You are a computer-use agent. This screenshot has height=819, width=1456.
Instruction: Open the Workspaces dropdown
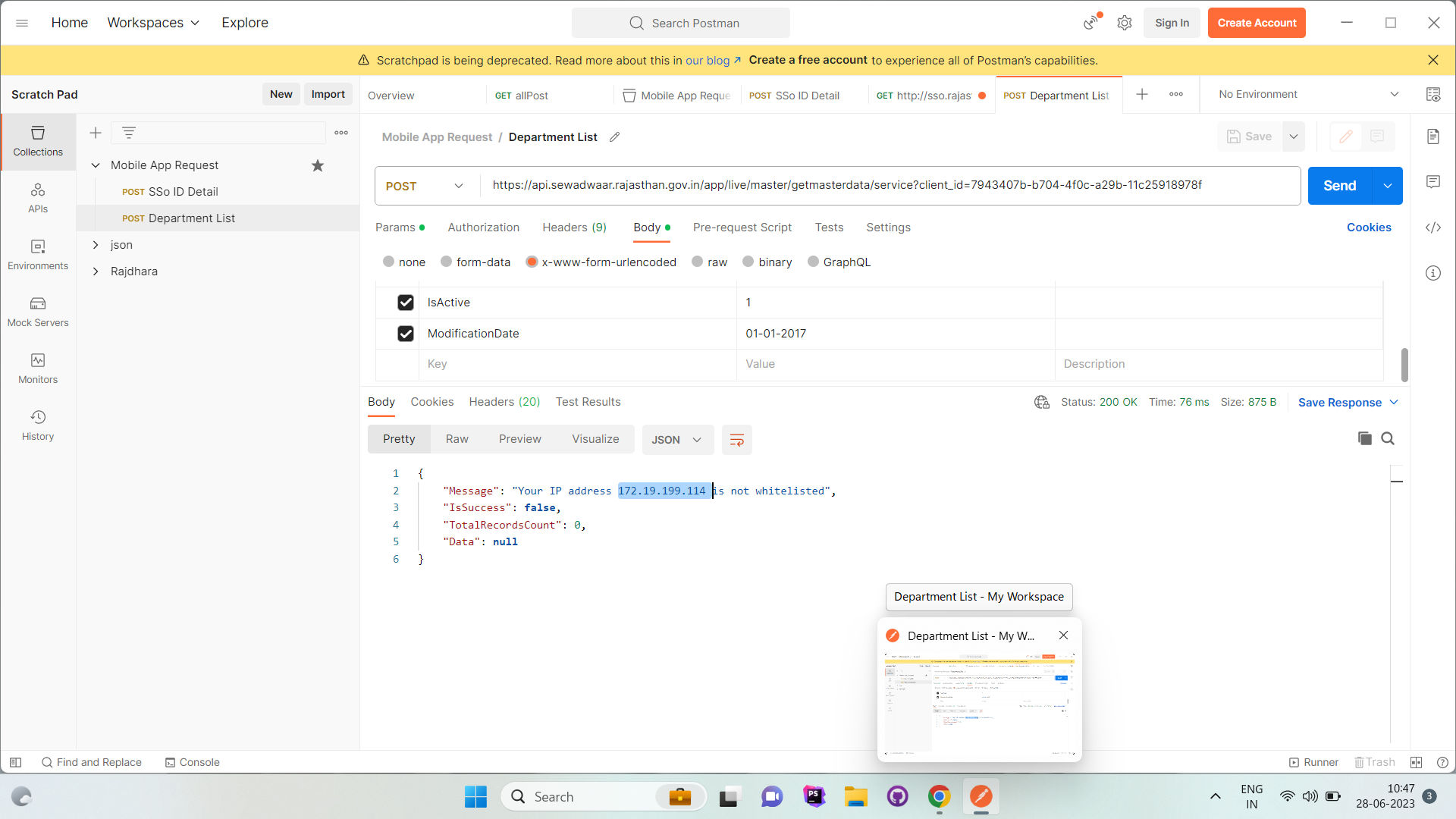pos(153,23)
